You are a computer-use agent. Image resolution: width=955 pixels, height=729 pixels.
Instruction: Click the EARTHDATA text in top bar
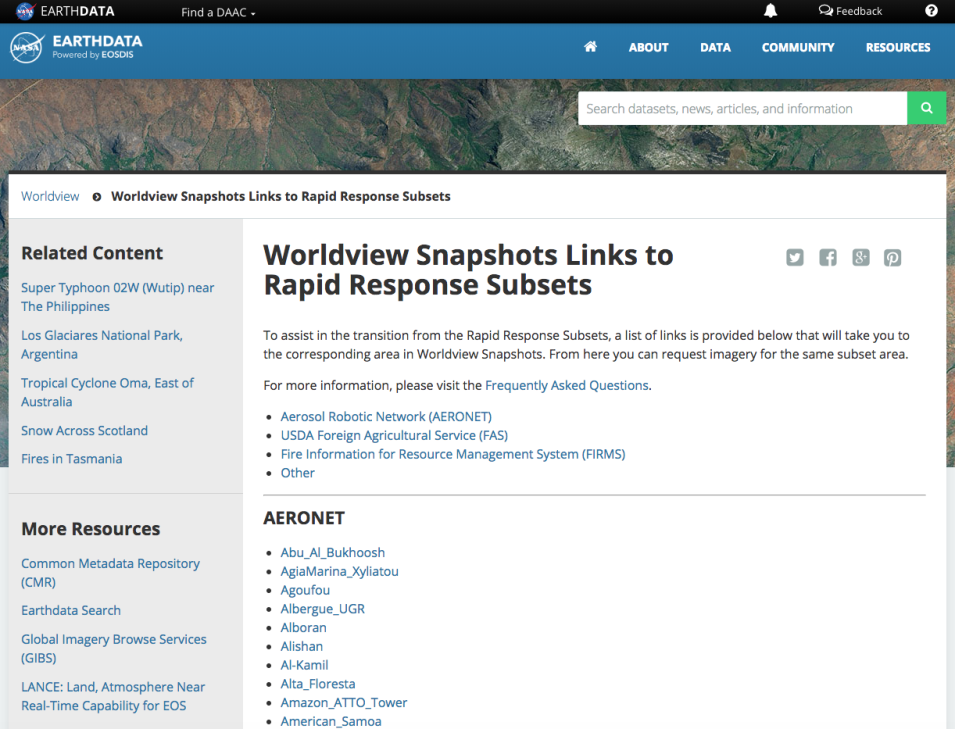77,12
